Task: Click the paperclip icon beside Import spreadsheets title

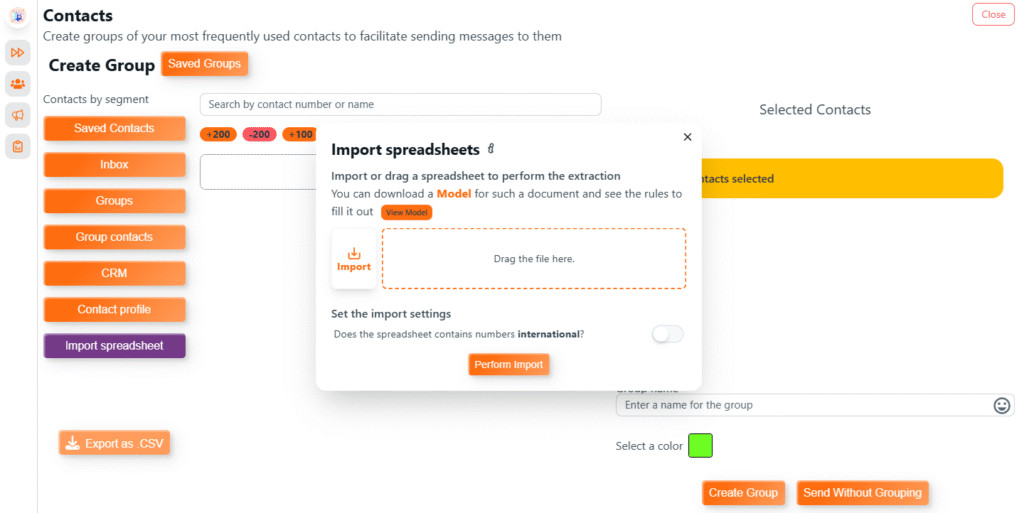Action: [491, 150]
